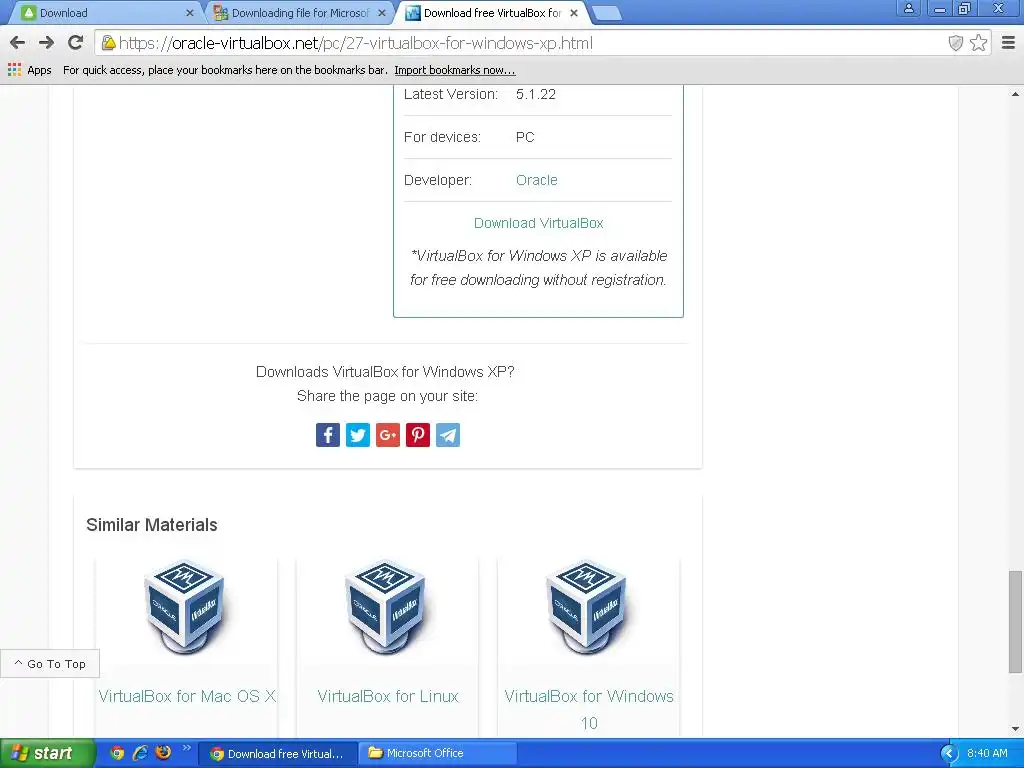Click the browser forward arrow
Screen dimensions: 1024x768
pyautogui.click(x=46, y=43)
